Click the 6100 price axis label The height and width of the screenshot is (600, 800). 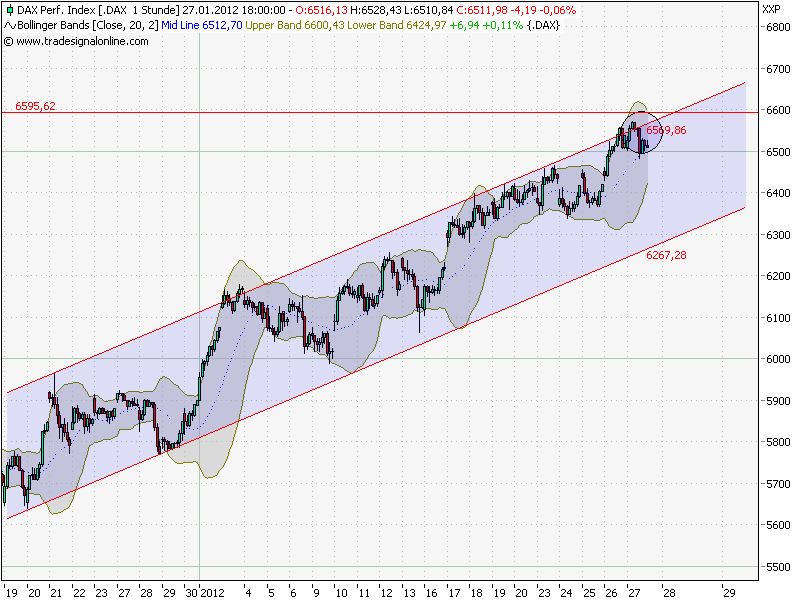point(778,318)
